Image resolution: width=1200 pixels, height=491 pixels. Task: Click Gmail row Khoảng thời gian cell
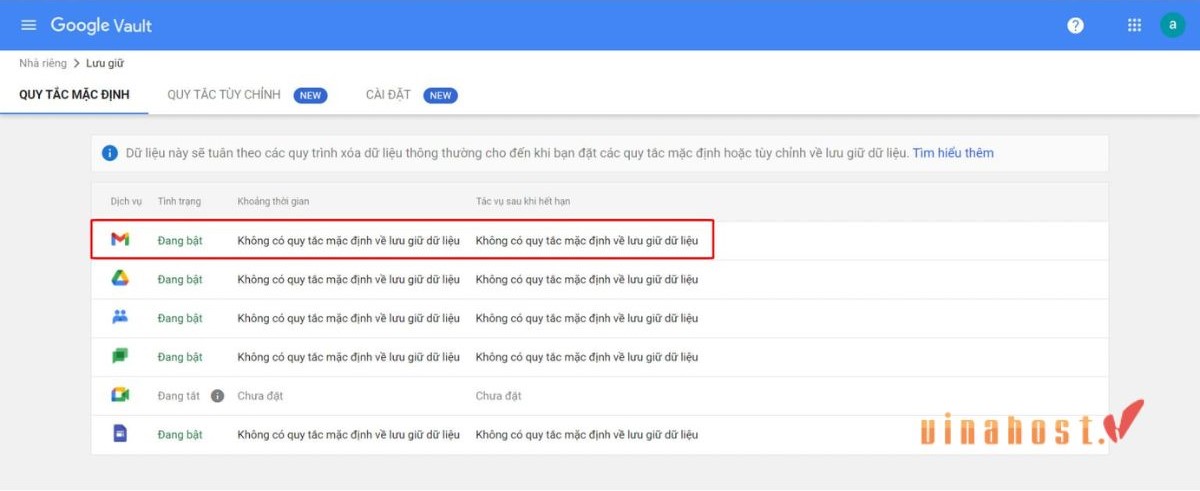tap(348, 240)
